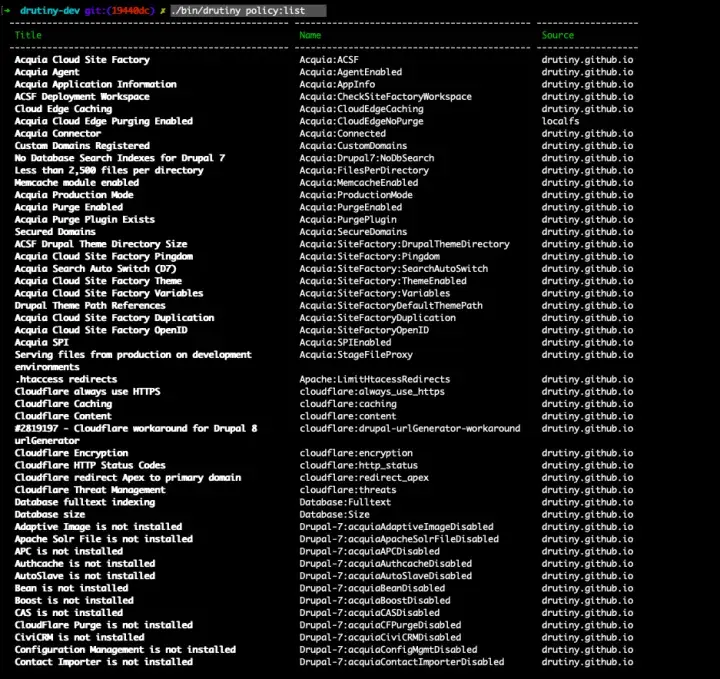Click 'Contact Importer is not installed' title
720x679 pixels.
click(x=104, y=662)
